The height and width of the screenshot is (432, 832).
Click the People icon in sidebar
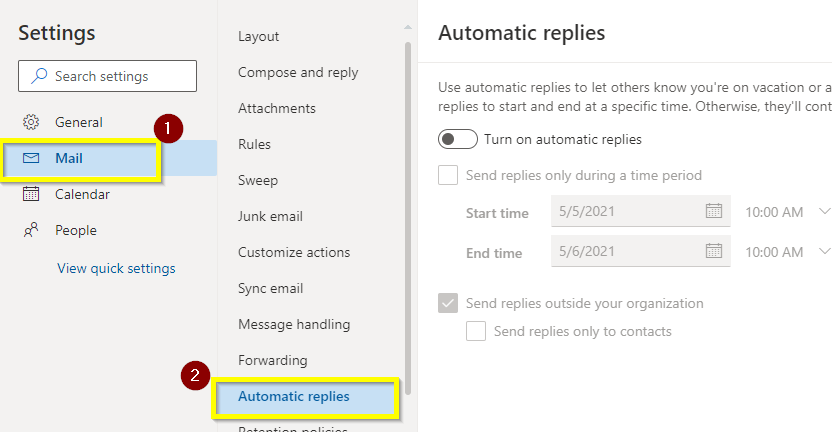click(31, 230)
